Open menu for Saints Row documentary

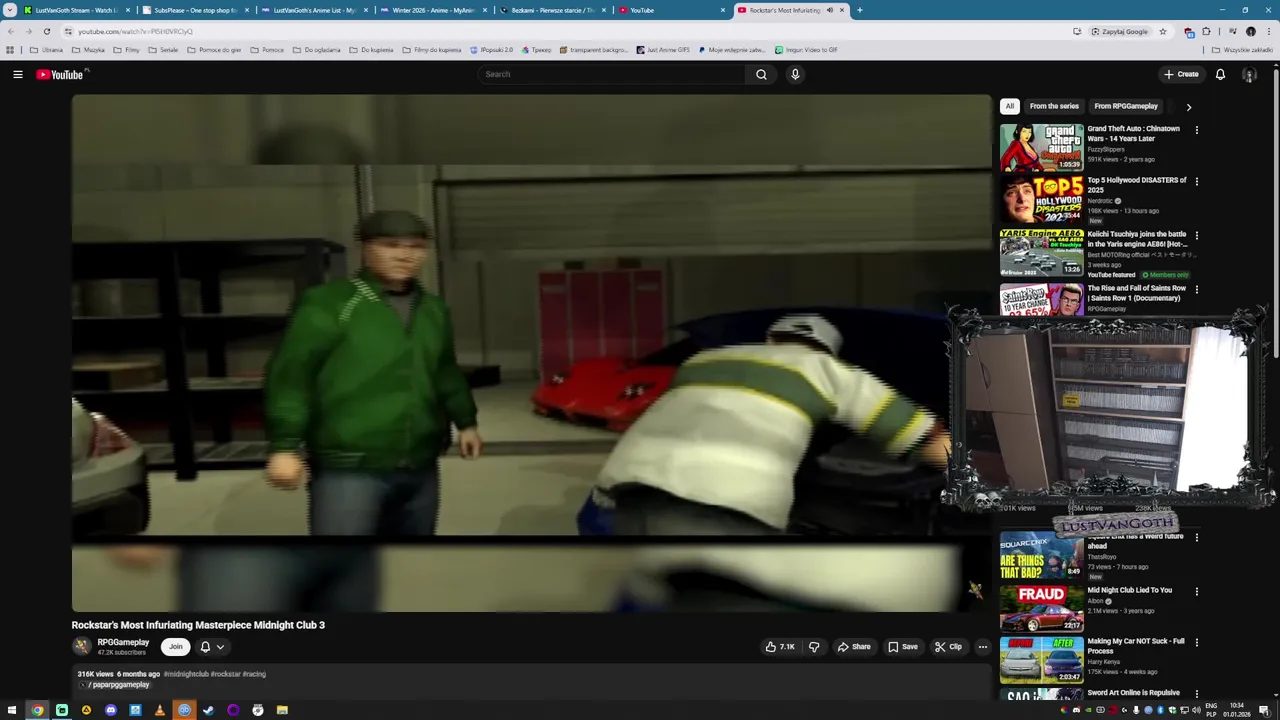(x=1196, y=290)
